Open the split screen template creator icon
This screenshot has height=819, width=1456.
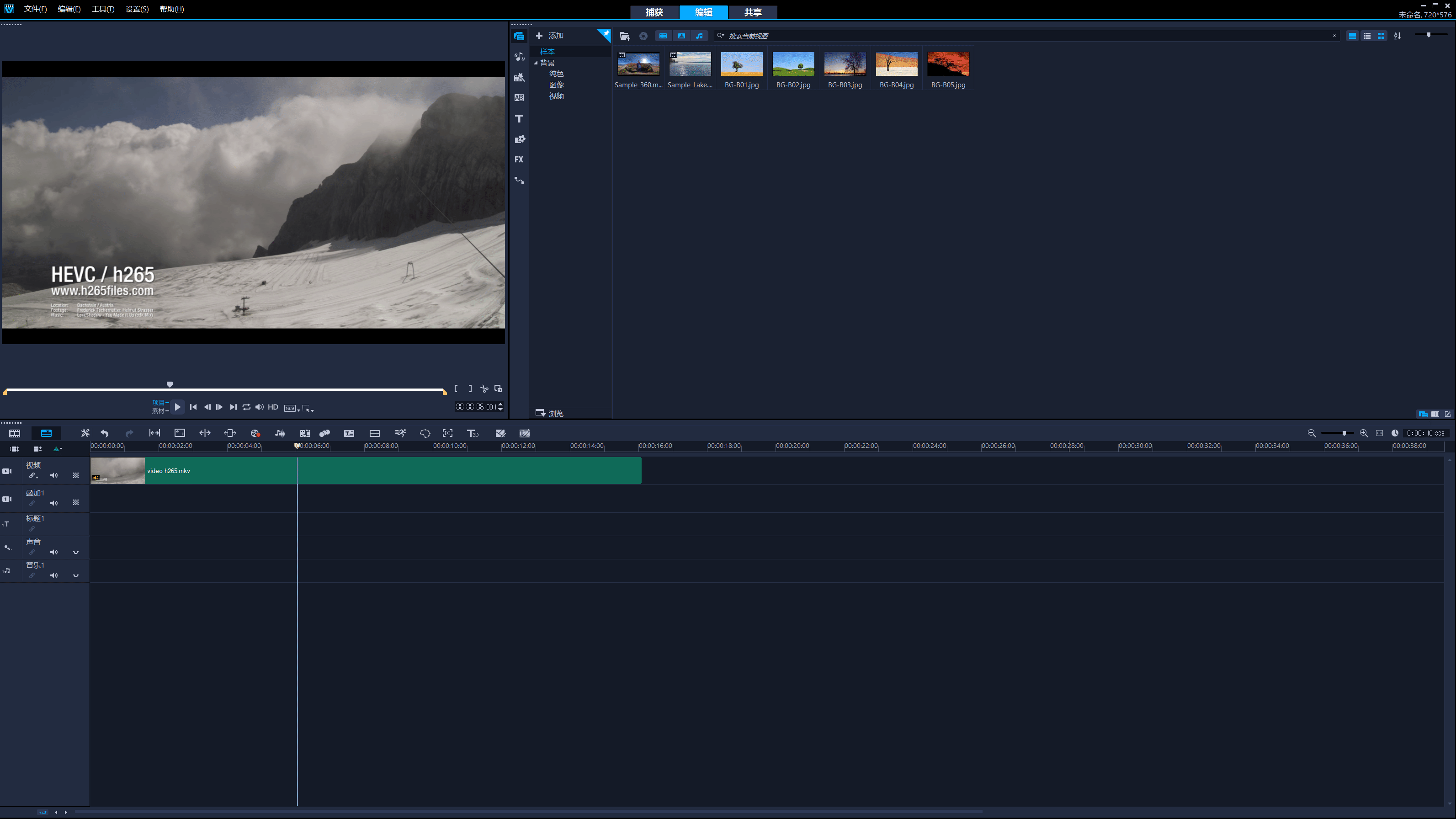[x=374, y=433]
